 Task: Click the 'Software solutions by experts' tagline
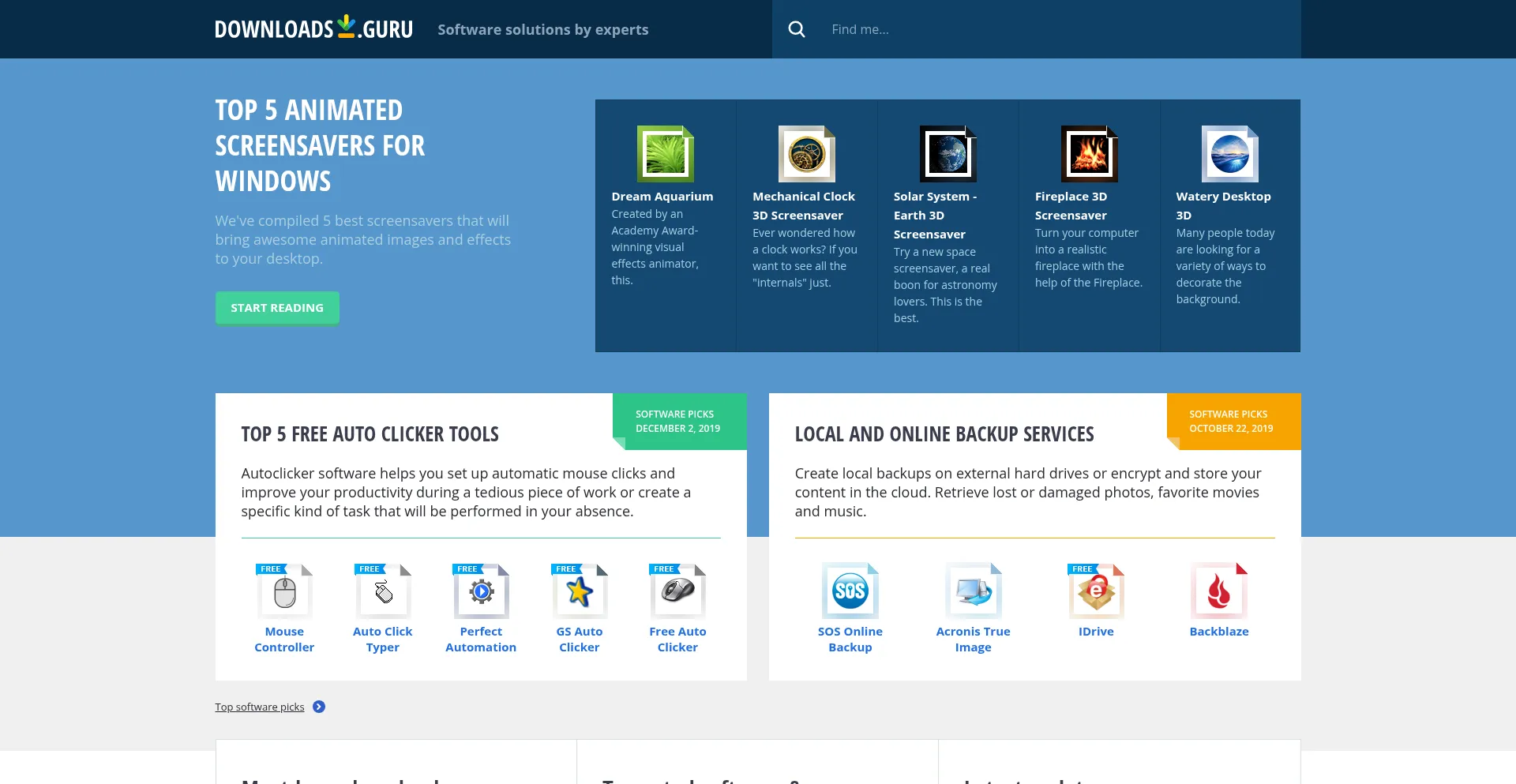pyautogui.click(x=543, y=29)
